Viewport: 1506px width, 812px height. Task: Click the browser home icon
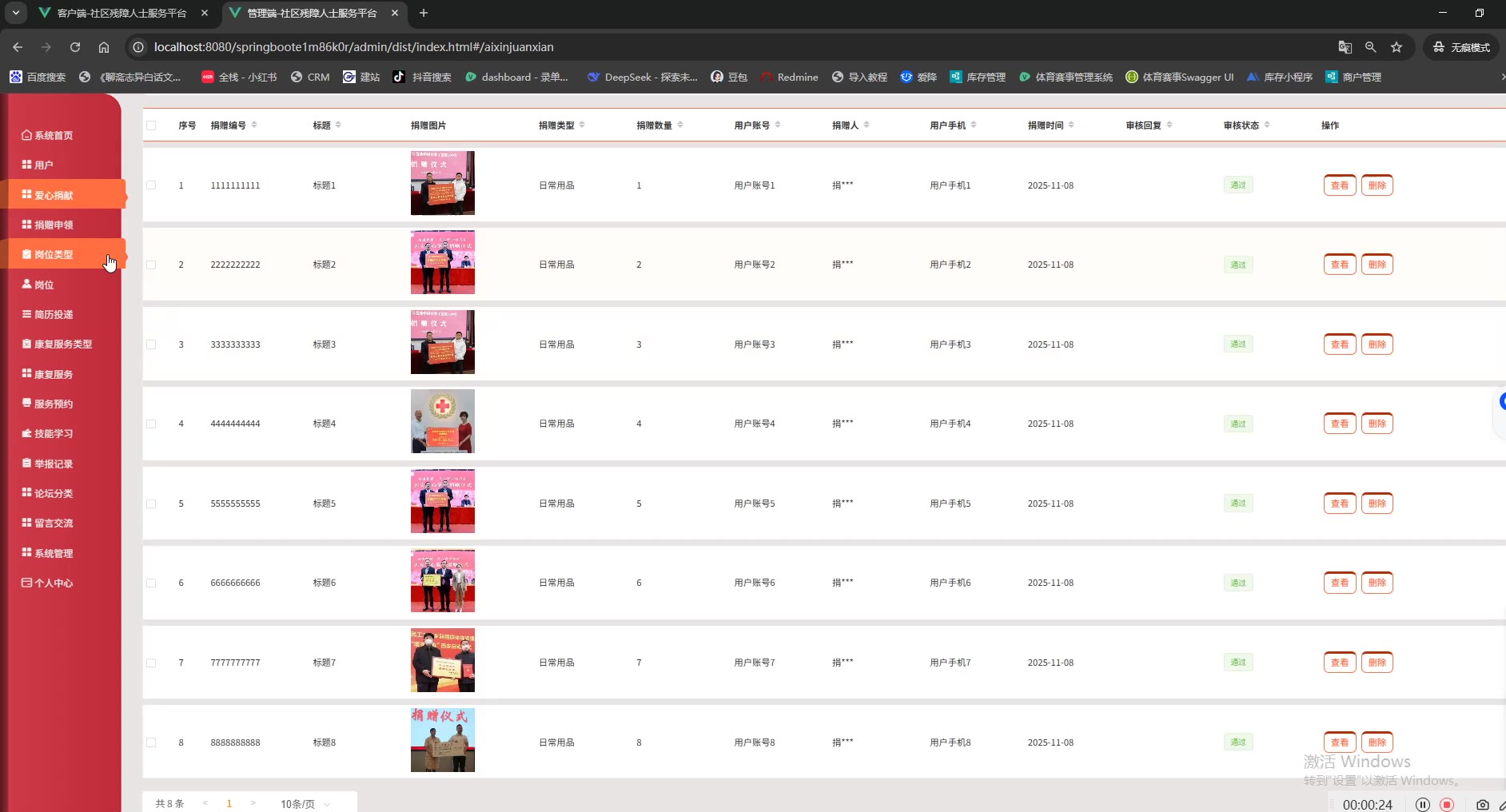[x=104, y=47]
